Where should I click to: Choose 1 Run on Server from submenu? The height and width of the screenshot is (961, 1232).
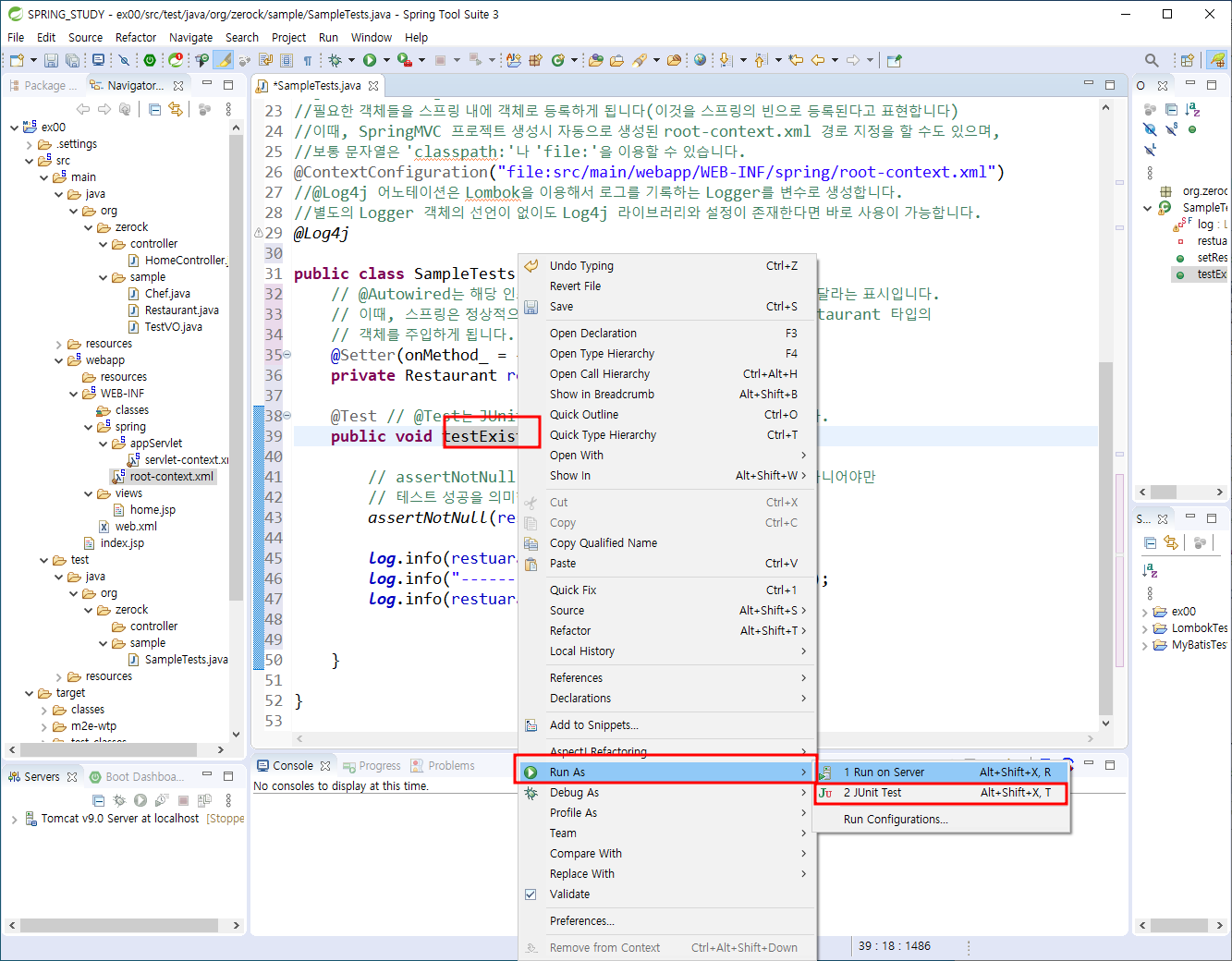(x=941, y=772)
